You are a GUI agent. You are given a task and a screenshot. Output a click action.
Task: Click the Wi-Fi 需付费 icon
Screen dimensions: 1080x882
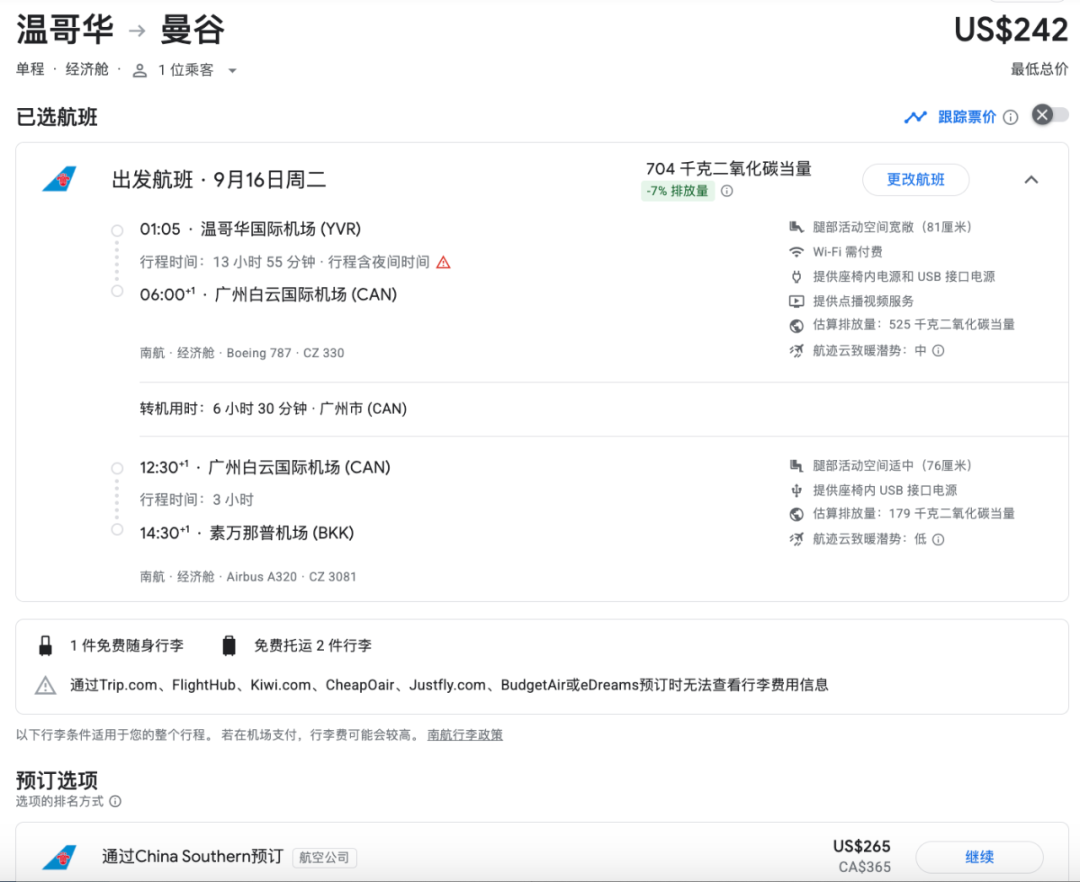tap(796, 252)
